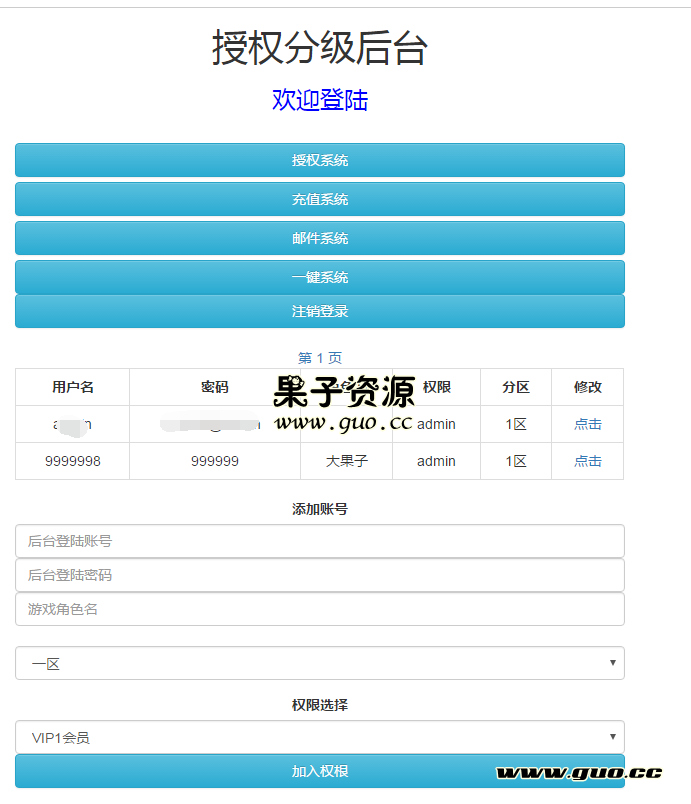Click the 第 1 页 pagination link
The height and width of the screenshot is (804, 691).
(x=320, y=357)
